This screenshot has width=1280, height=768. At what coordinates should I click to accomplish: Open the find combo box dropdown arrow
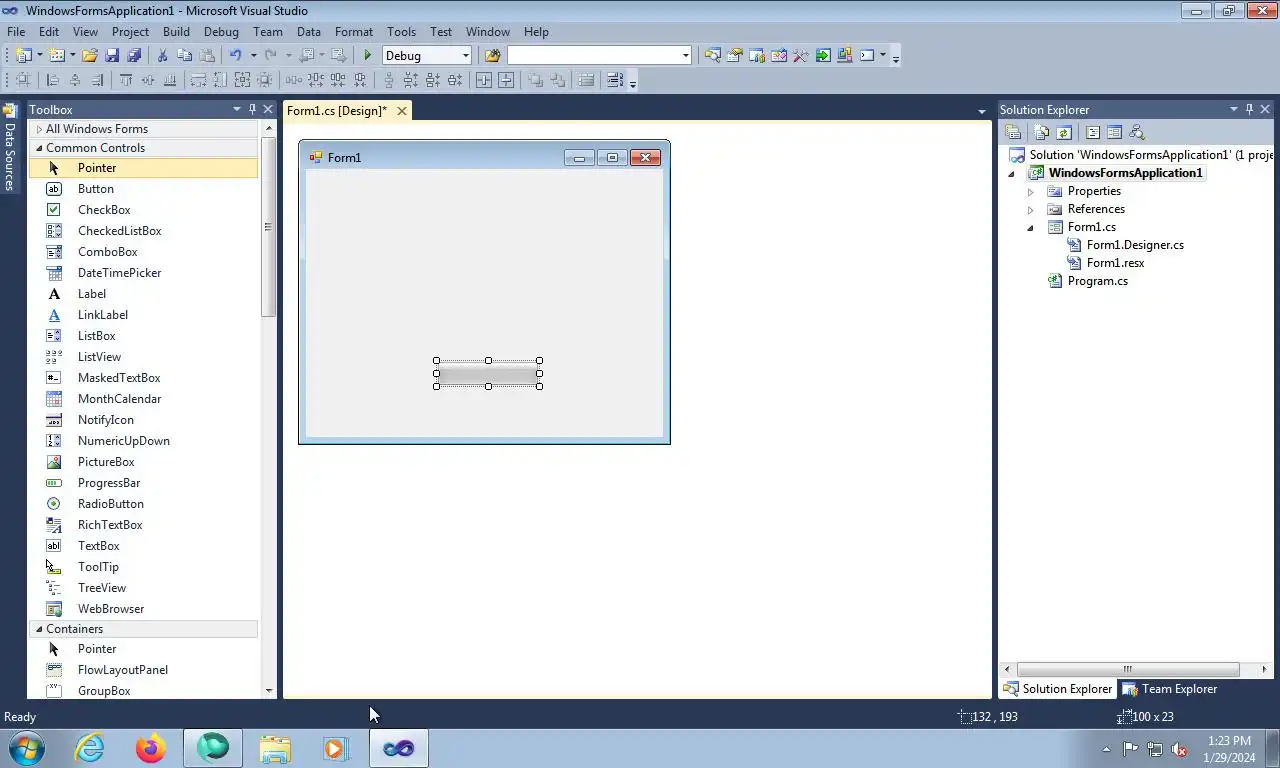pyautogui.click(x=686, y=56)
